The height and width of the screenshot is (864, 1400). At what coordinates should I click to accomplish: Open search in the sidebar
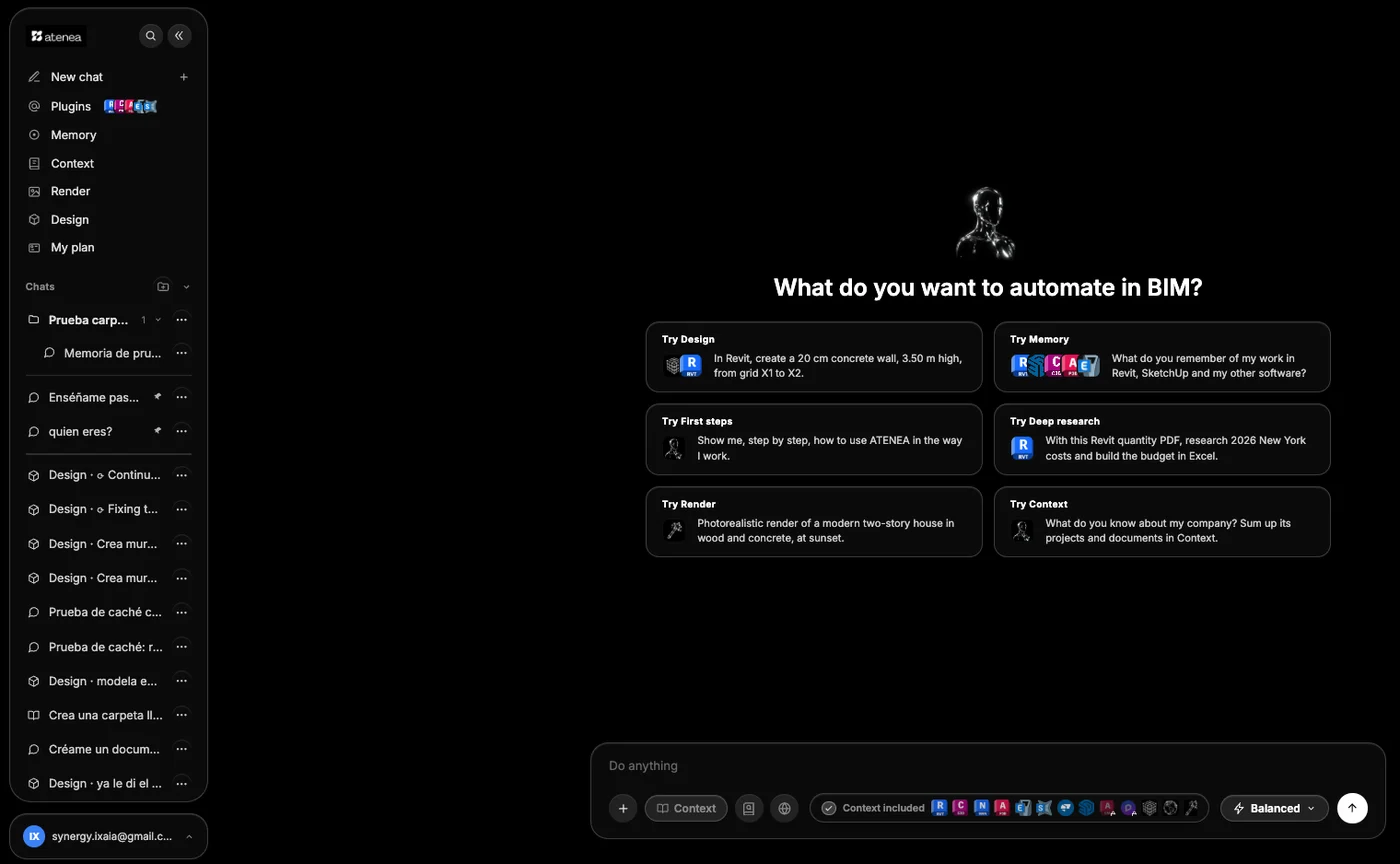pos(150,36)
